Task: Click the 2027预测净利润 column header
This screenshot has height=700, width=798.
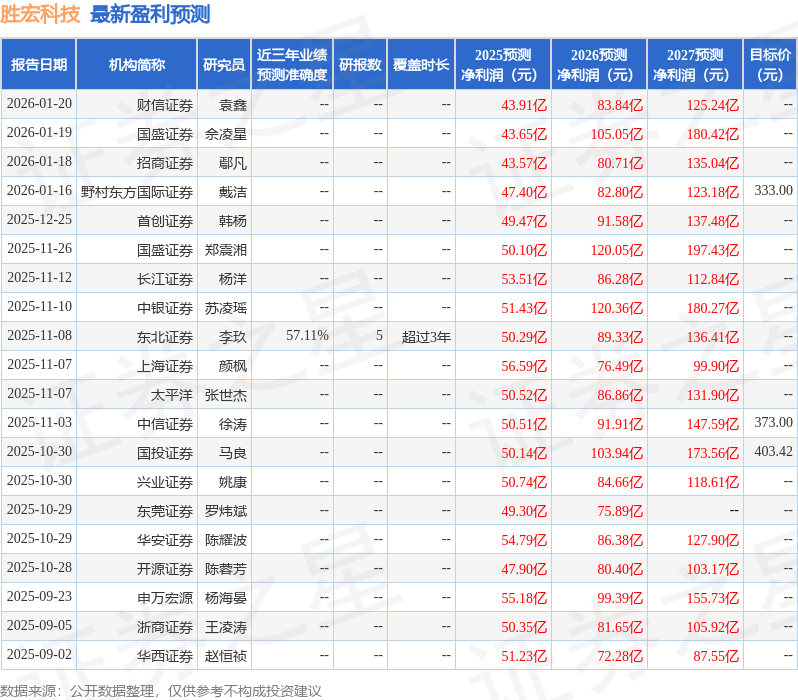Action: coord(695,65)
